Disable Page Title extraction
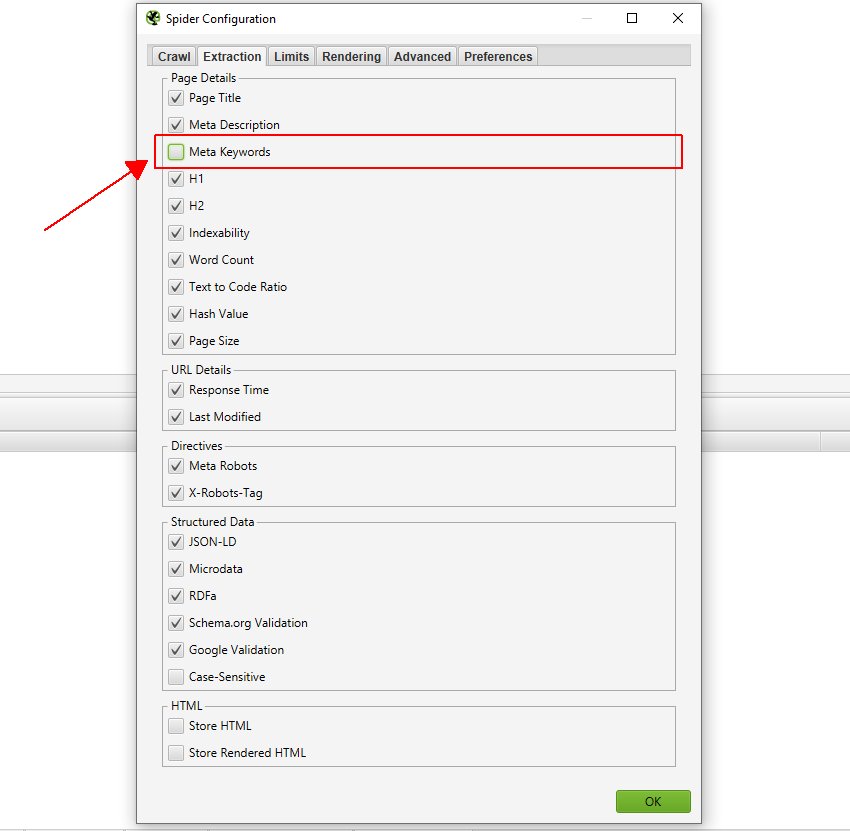 pyautogui.click(x=175, y=98)
